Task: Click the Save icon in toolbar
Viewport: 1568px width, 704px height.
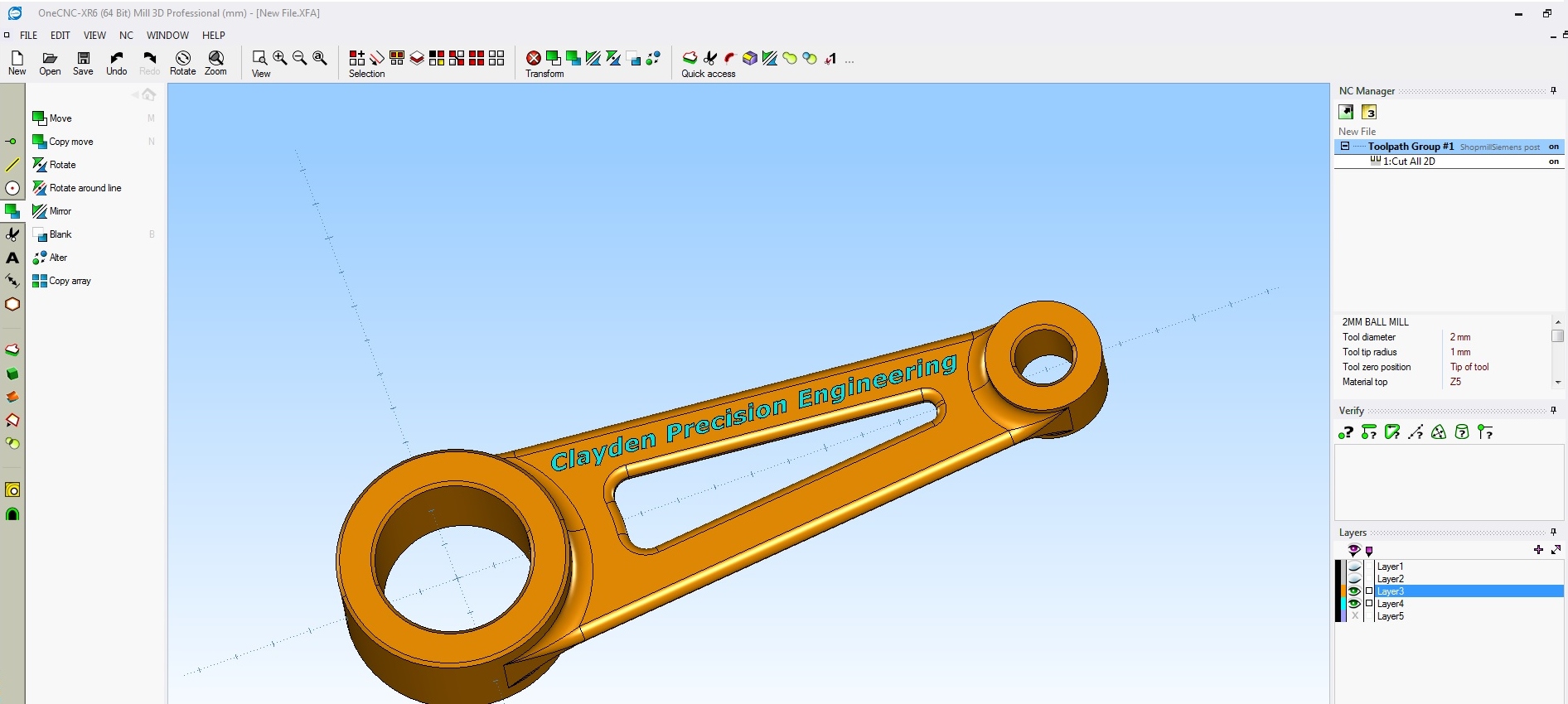Action: tap(83, 62)
